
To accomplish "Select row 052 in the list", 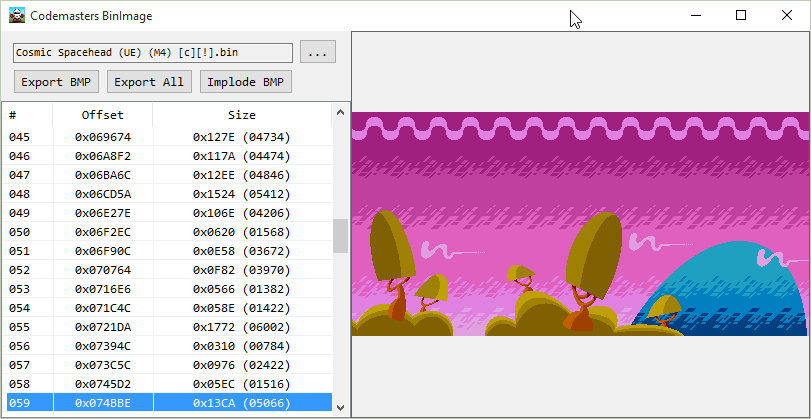I will click(x=167, y=270).
